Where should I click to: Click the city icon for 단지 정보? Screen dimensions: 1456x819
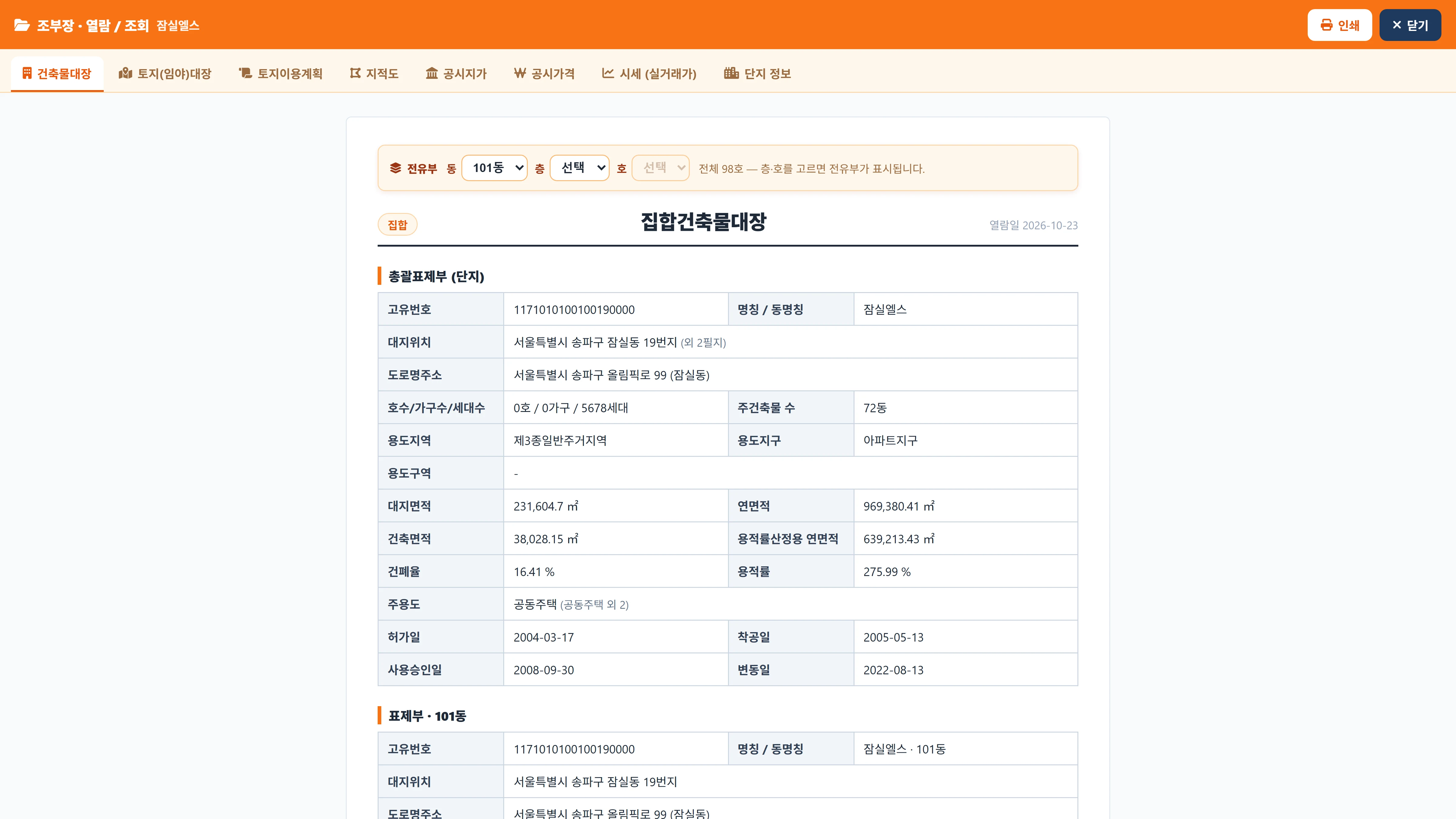coord(731,73)
